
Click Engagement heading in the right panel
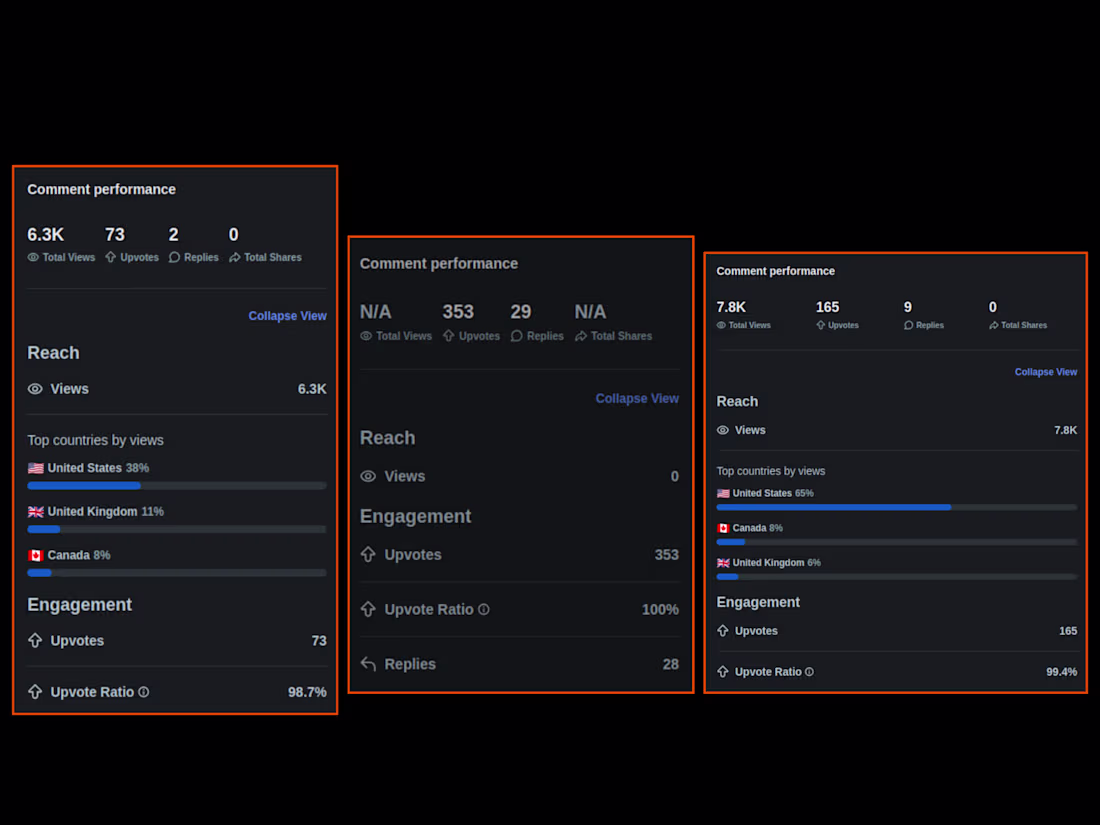click(758, 602)
